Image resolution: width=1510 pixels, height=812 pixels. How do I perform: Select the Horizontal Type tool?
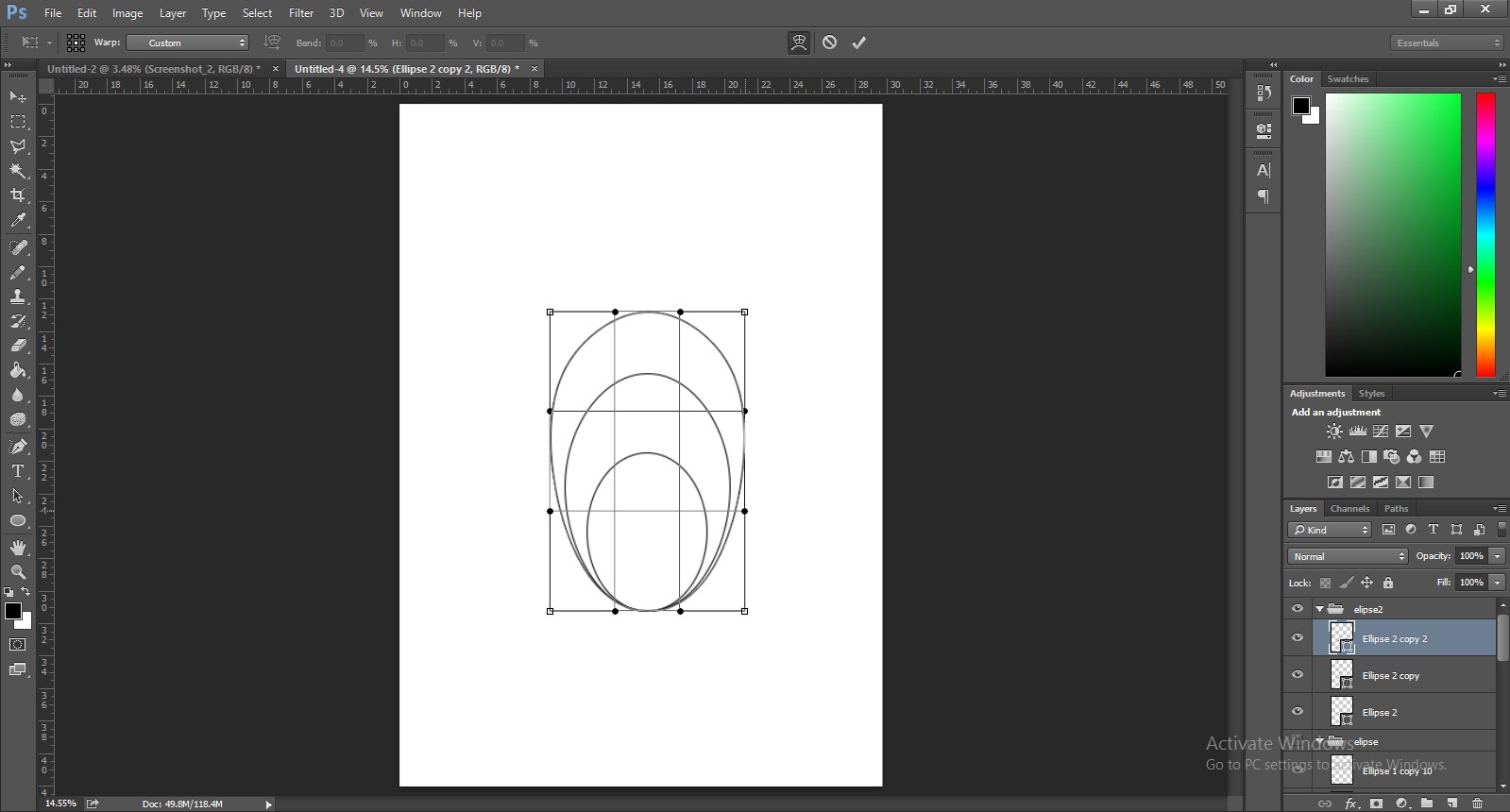click(18, 471)
